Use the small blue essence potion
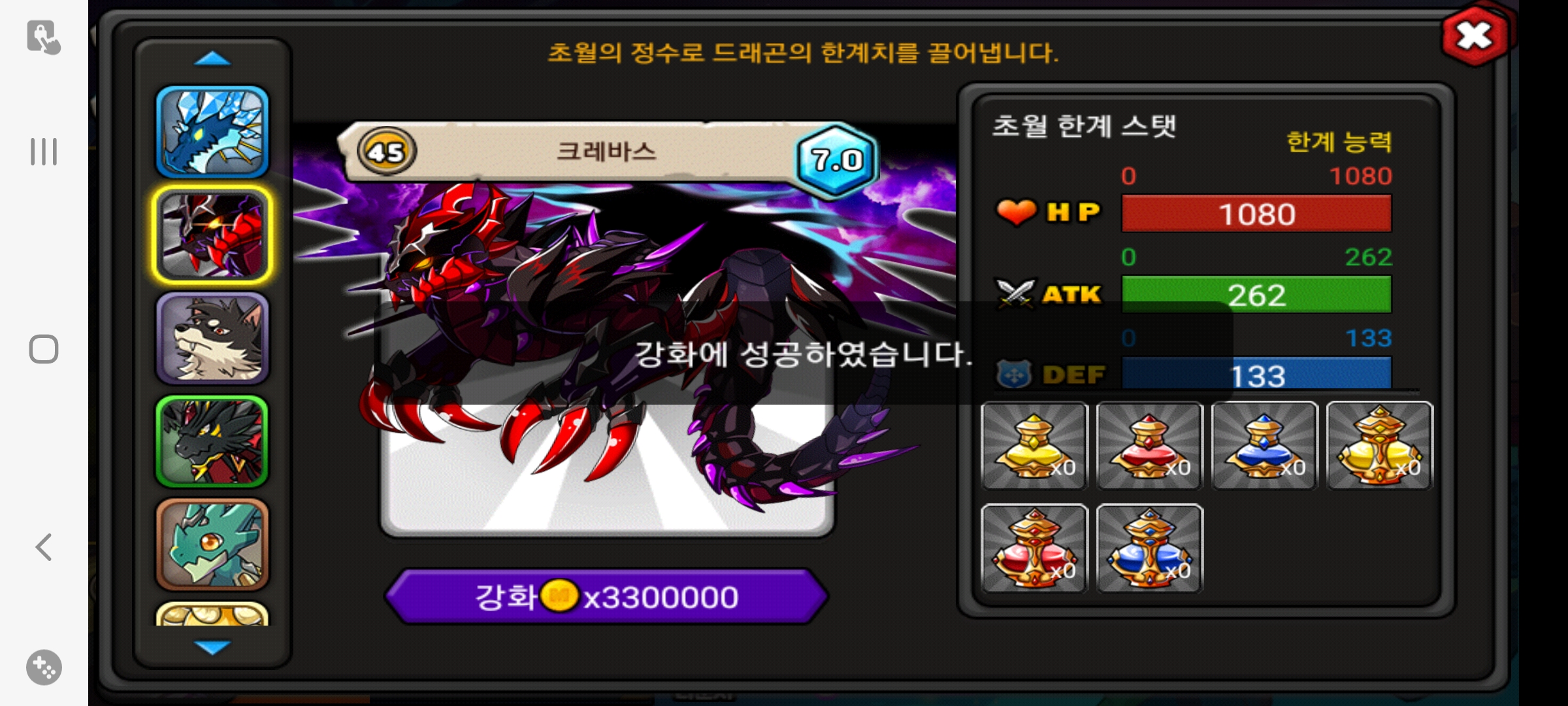The height and width of the screenshot is (706, 1568). pos(1265,446)
